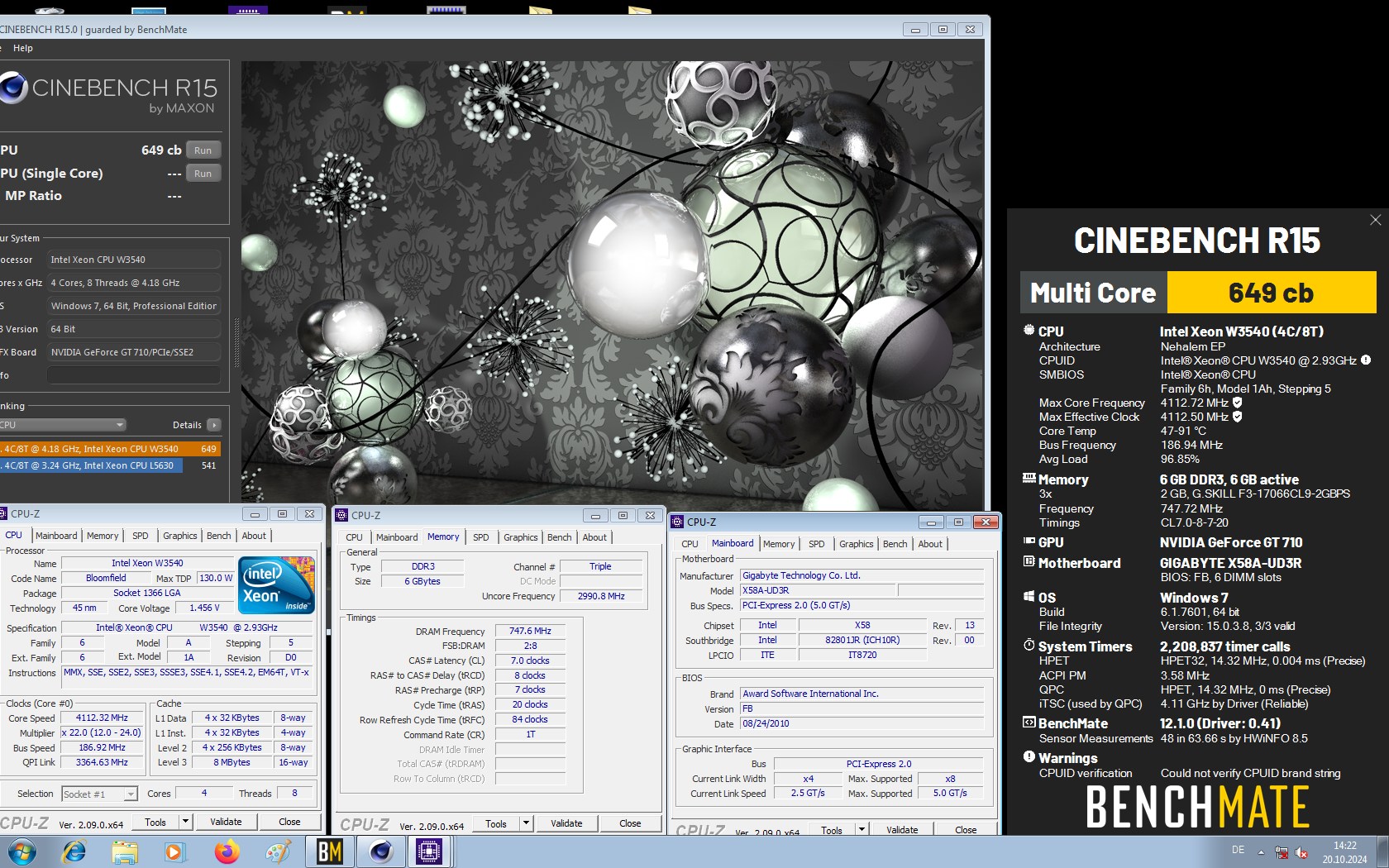Click the Windows logo icon beside OS
This screenshot has height=868, width=1389.
click(x=1029, y=597)
